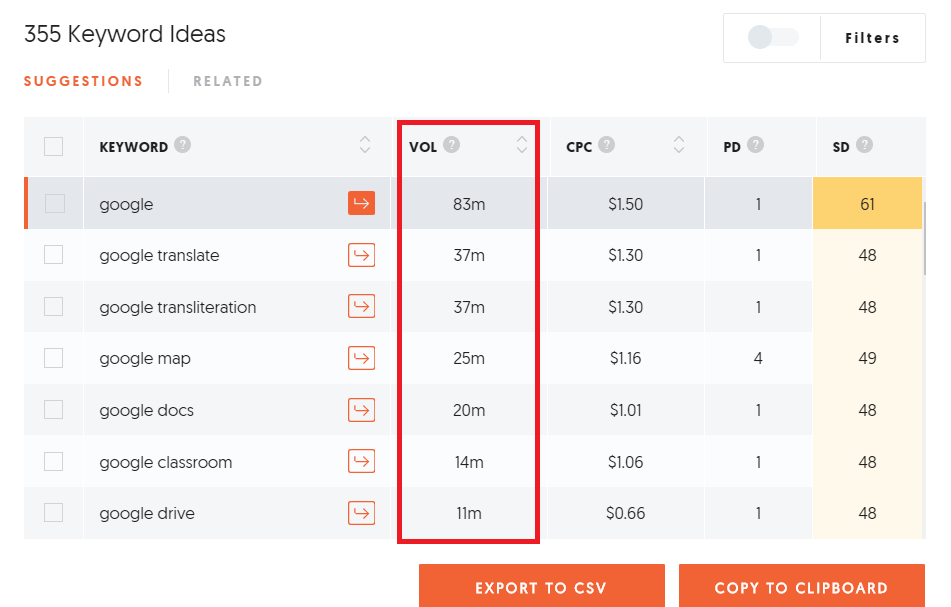951x607 pixels.
Task: Sort by CPC using the sort arrows
Action: tap(679, 146)
